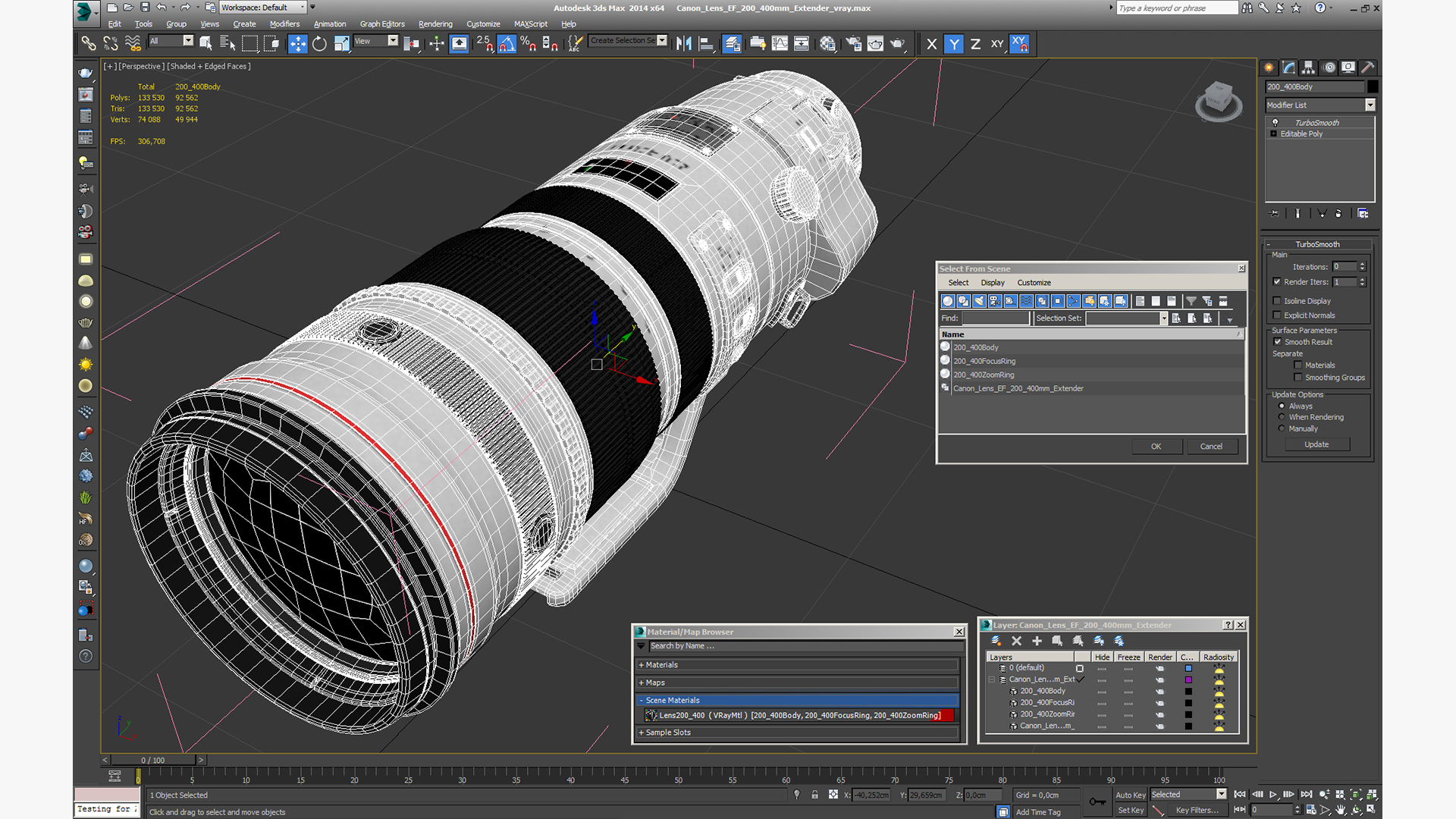Open the Create command panel tab
This screenshot has width=1456, height=819.
(x=1269, y=67)
